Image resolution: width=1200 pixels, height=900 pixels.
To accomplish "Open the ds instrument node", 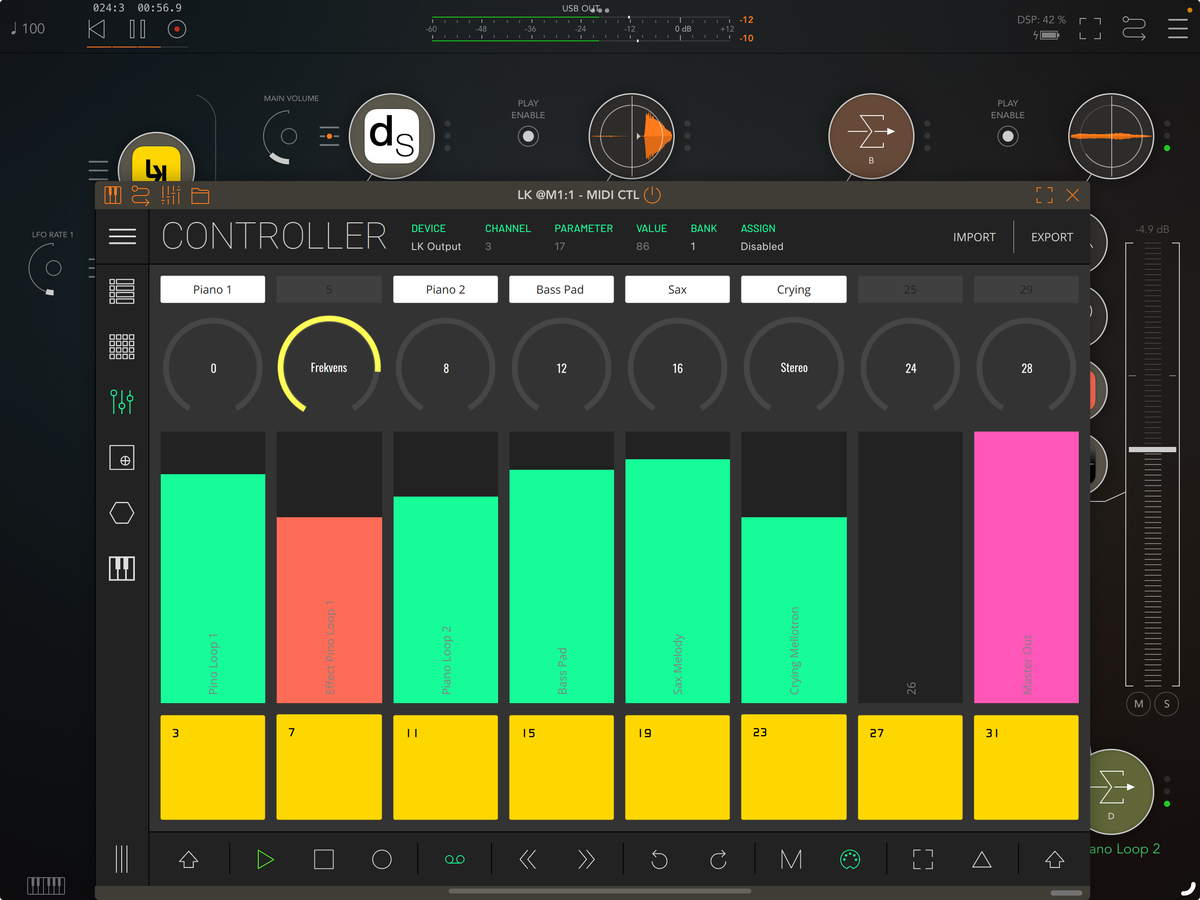I will point(390,137).
